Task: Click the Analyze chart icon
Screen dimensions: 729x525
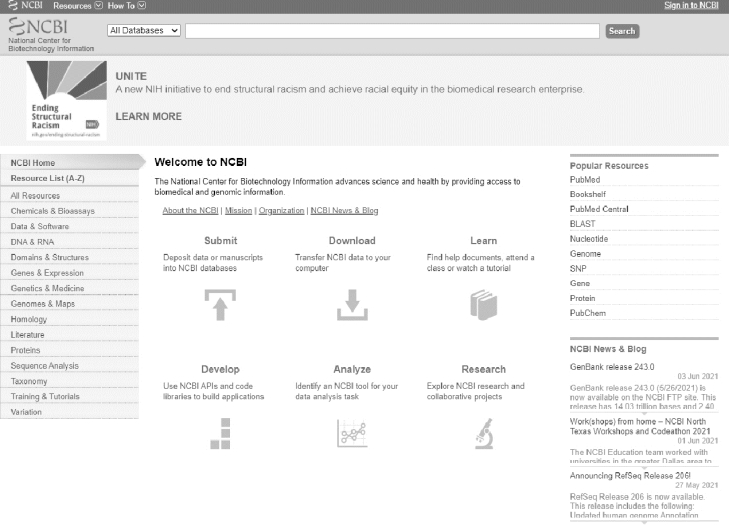Action: point(352,433)
